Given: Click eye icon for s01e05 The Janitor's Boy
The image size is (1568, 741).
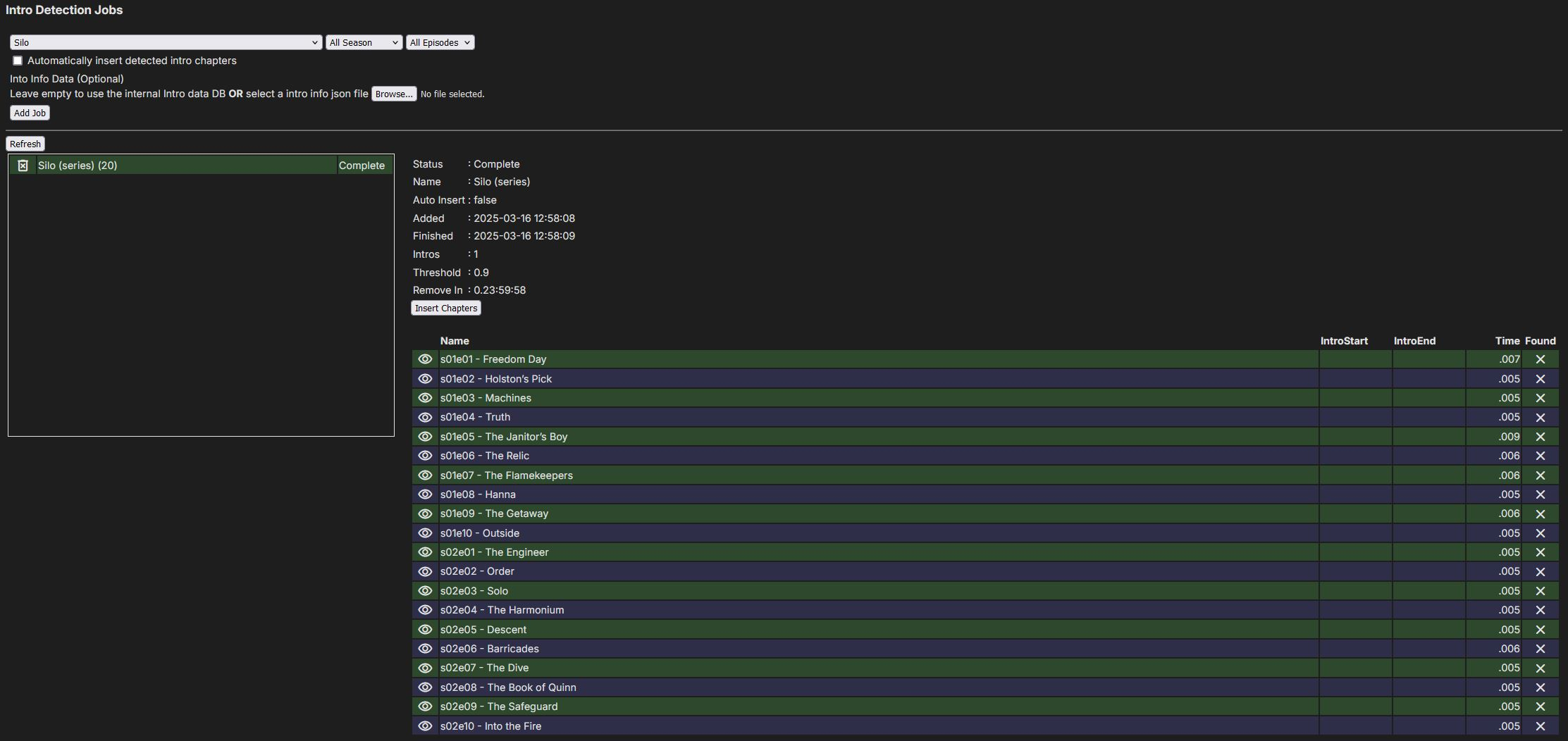Looking at the screenshot, I should tap(425, 437).
